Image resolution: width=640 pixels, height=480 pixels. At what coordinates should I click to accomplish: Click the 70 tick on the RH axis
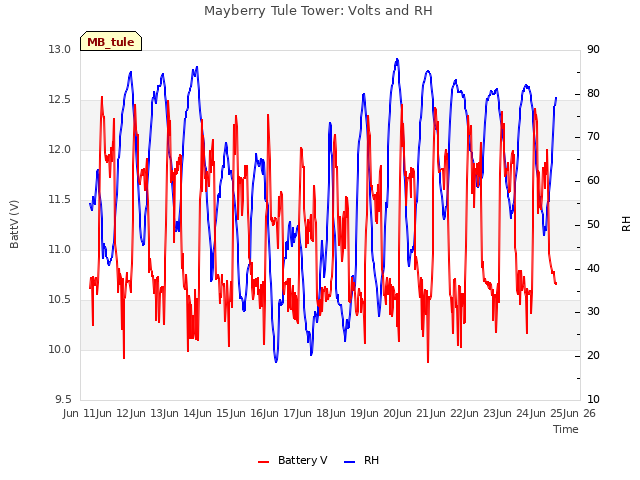[x=593, y=137]
